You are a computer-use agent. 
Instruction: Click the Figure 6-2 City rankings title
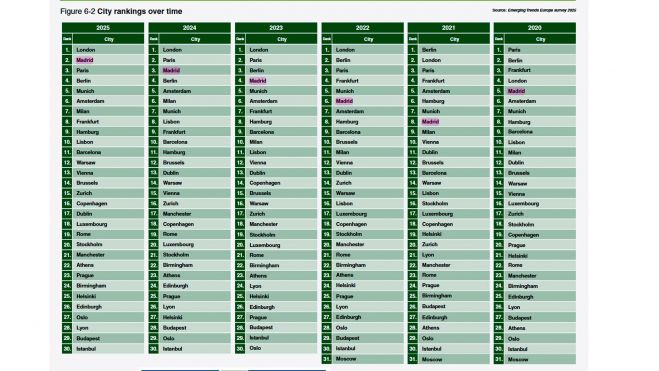tap(121, 11)
